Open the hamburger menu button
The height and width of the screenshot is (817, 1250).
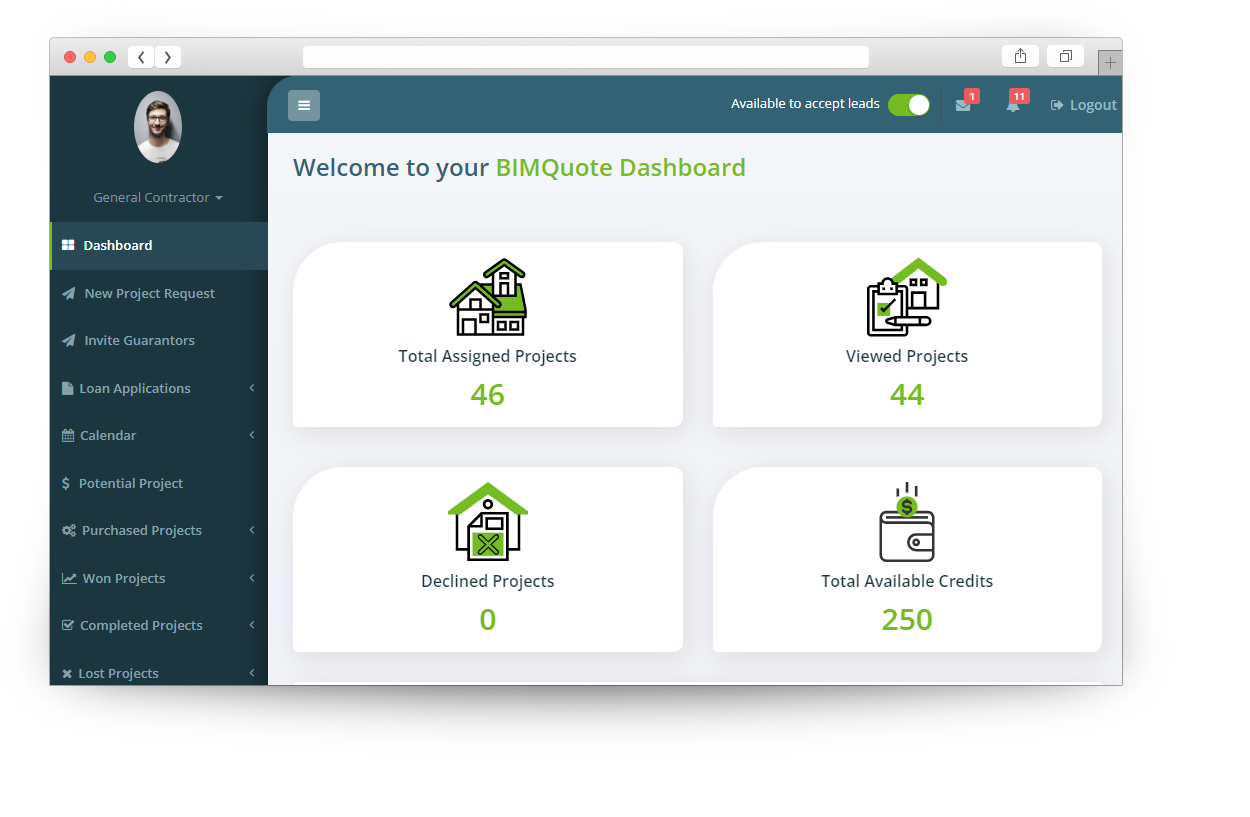tap(304, 105)
